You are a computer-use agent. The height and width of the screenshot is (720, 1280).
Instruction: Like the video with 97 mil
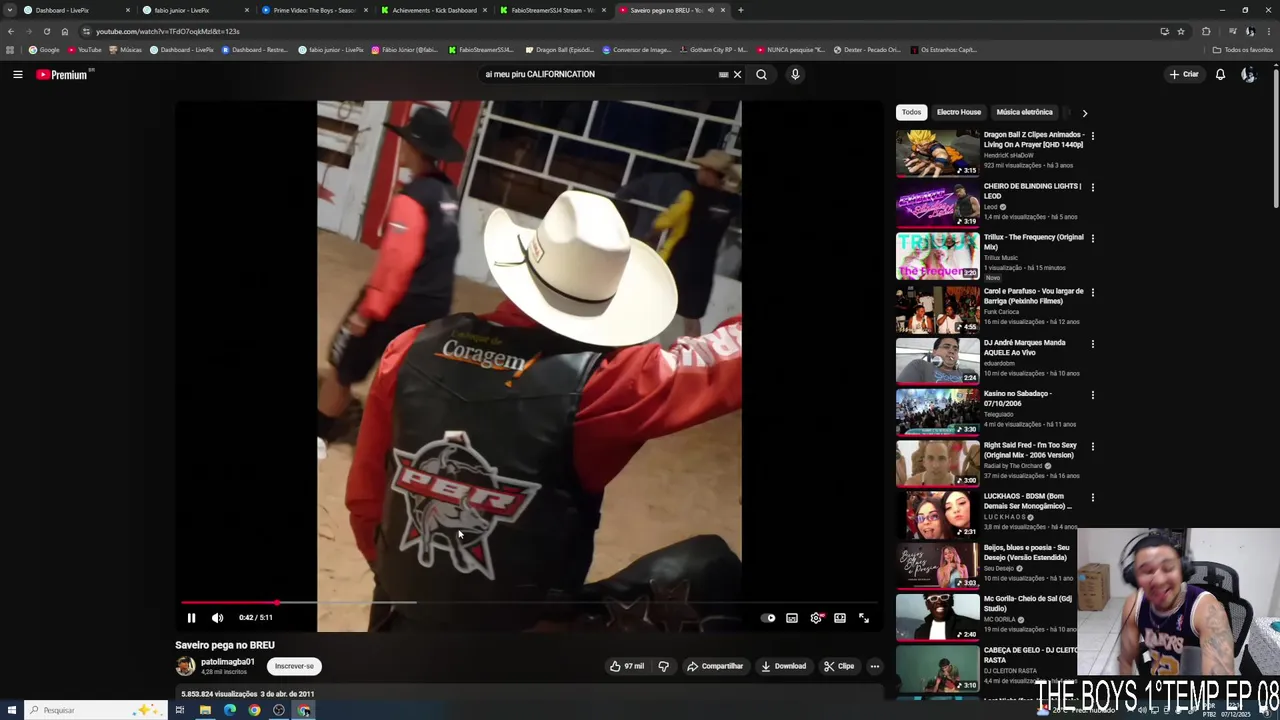pyautogui.click(x=627, y=666)
